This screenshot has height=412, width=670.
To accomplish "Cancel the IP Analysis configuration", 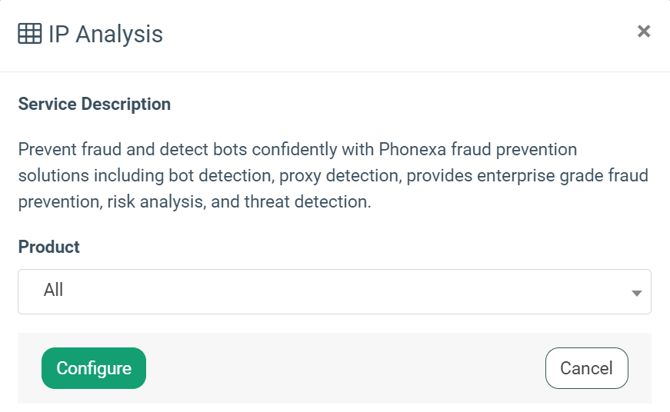I will coord(586,368).
